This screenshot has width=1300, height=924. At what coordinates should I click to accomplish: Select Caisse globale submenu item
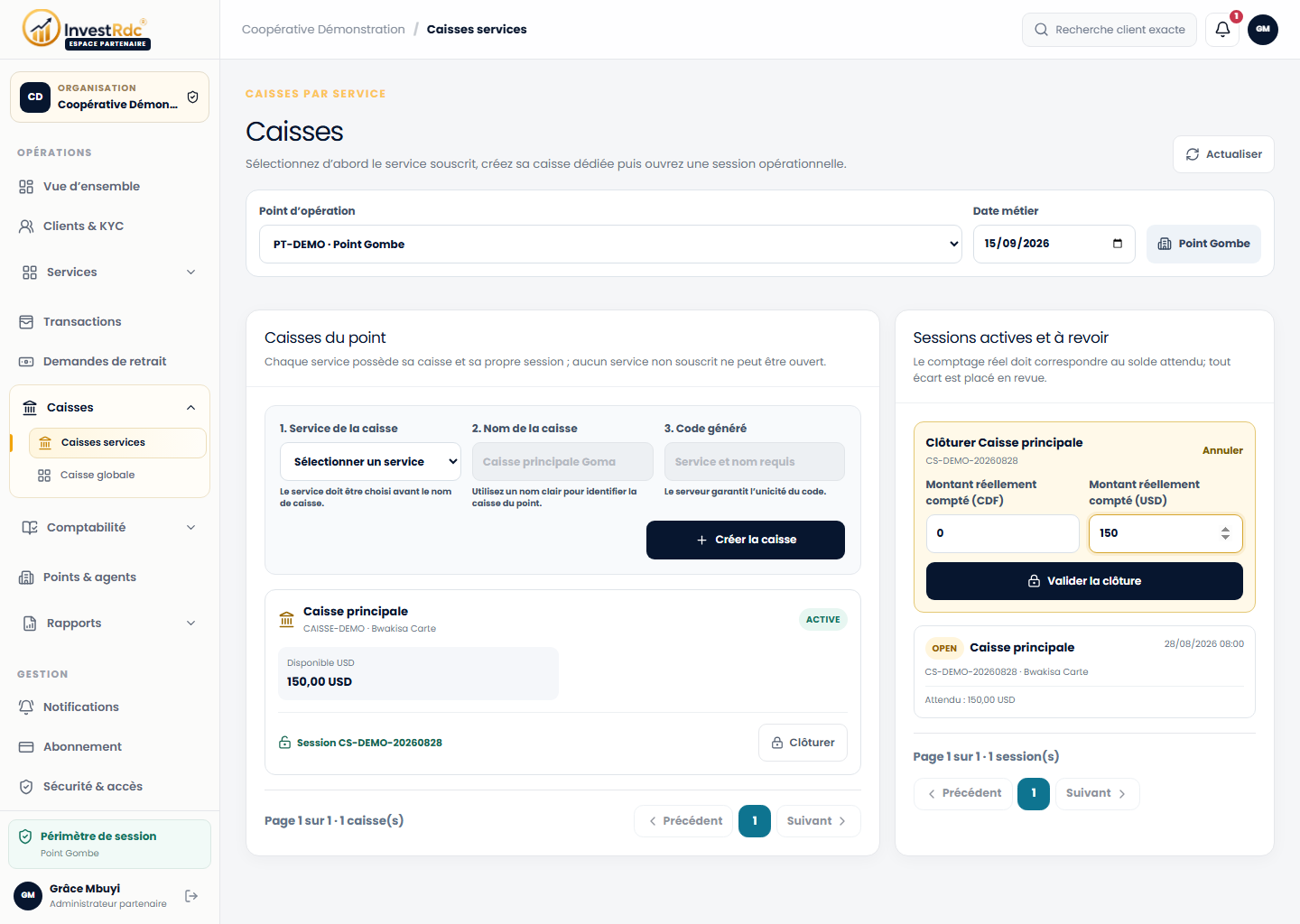[x=117, y=476]
